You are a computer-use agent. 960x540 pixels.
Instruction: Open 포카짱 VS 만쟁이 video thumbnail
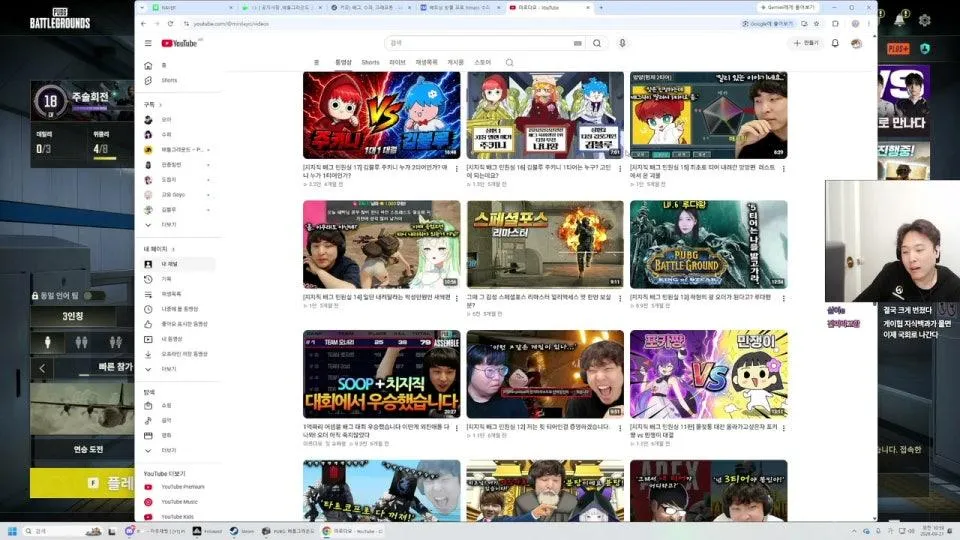pyautogui.click(x=708, y=374)
